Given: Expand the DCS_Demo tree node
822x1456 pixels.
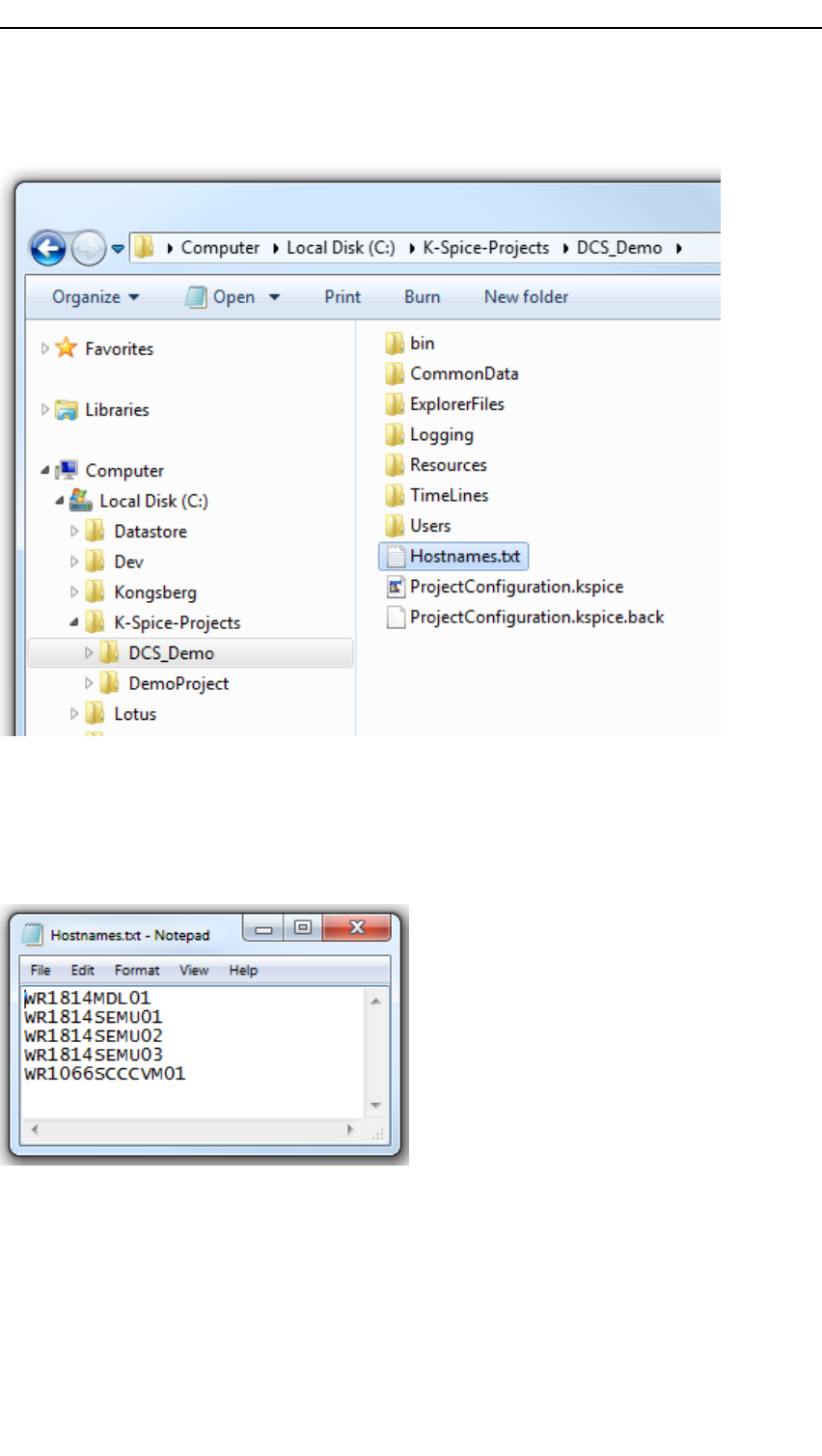Looking at the screenshot, I should [89, 652].
